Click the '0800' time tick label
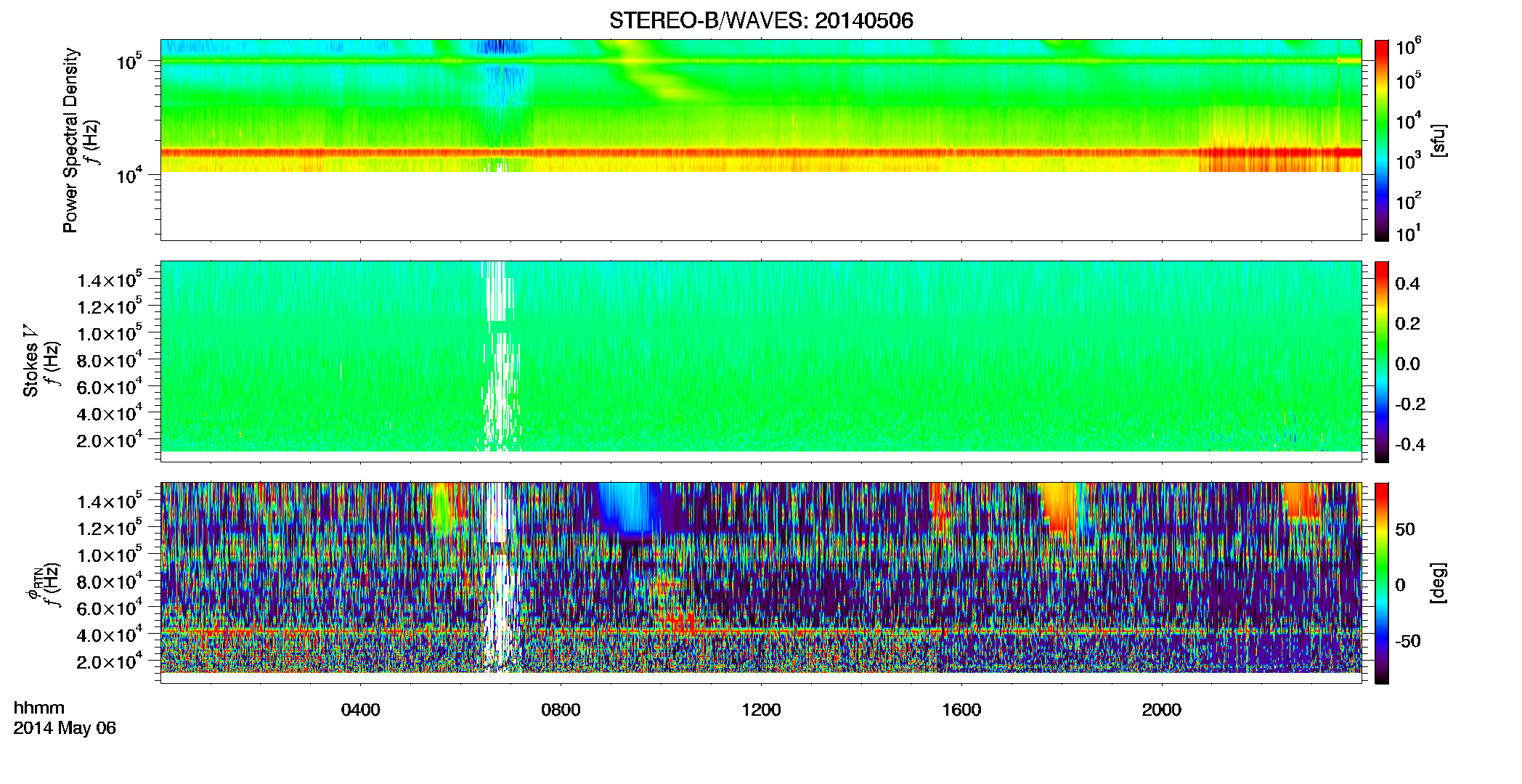This screenshot has height=784, width=1522. click(561, 709)
